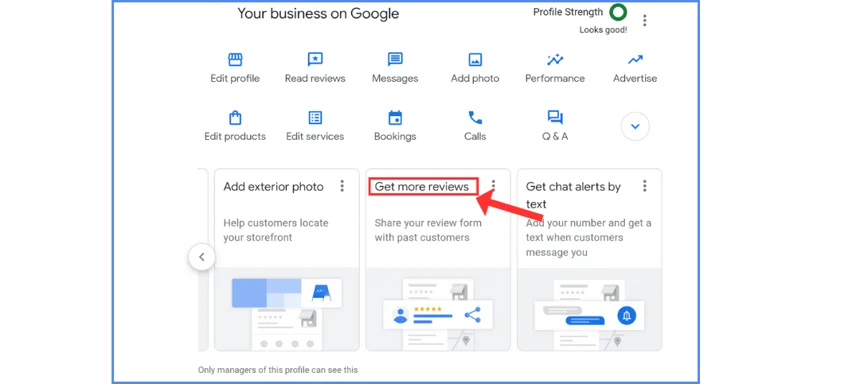Click the Get chat alerts by text title
Viewport: 860px width, 384px height.
point(573,195)
